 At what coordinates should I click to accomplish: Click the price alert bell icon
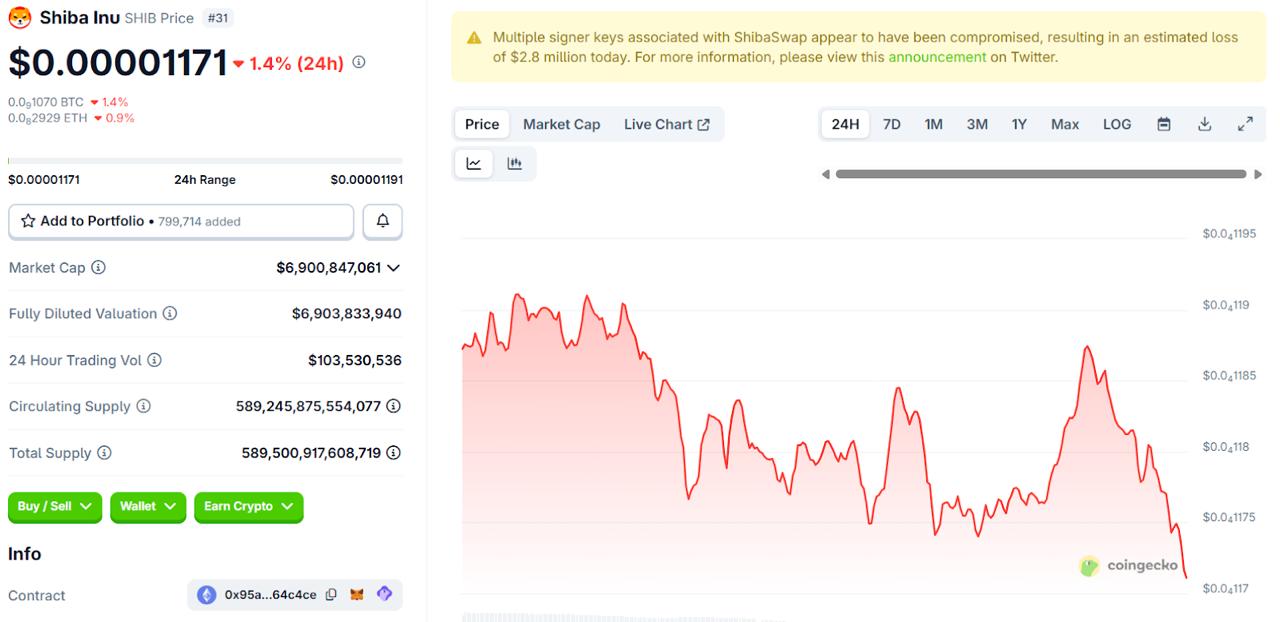382,221
